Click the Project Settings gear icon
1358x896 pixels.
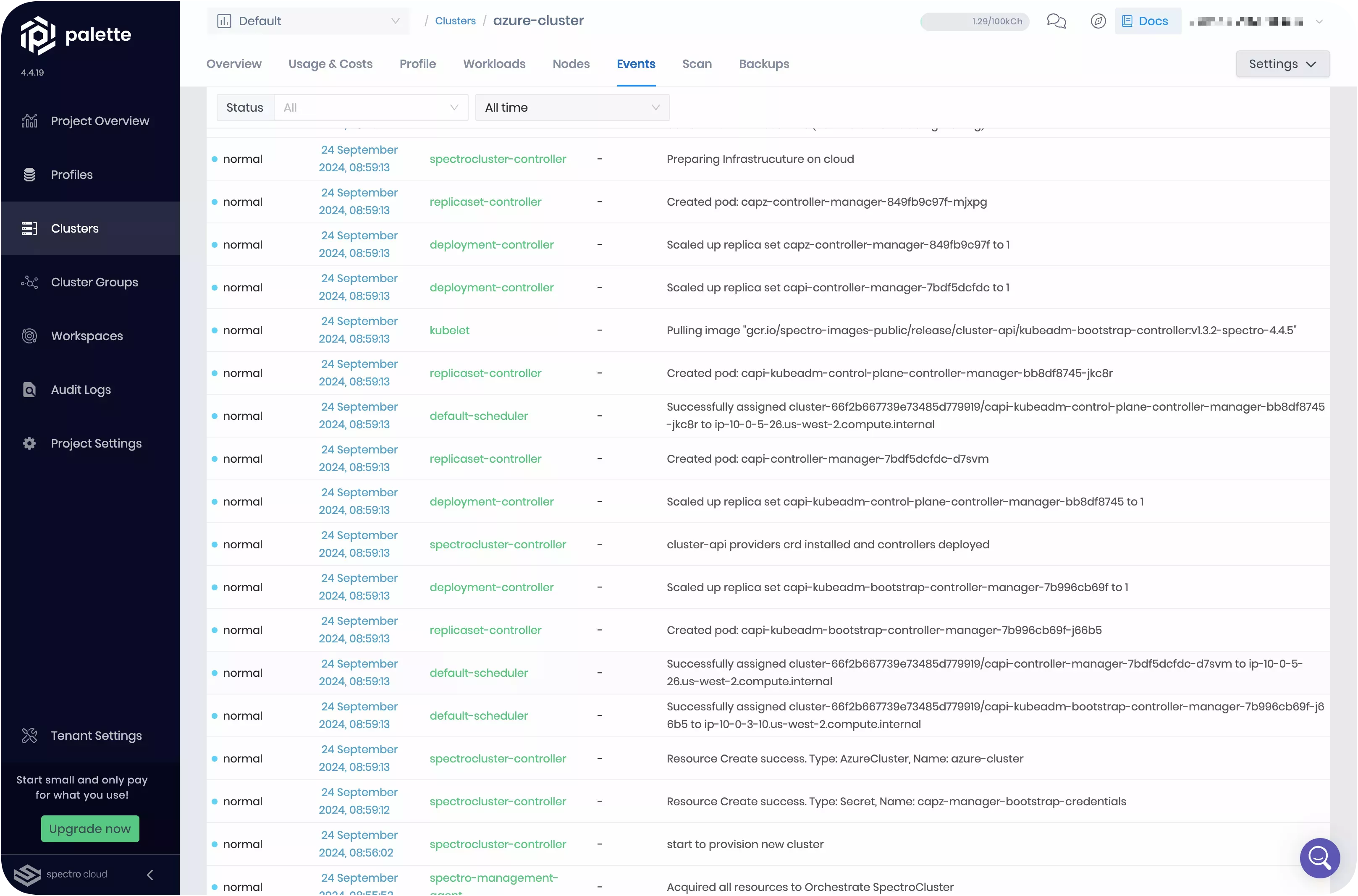tap(29, 443)
